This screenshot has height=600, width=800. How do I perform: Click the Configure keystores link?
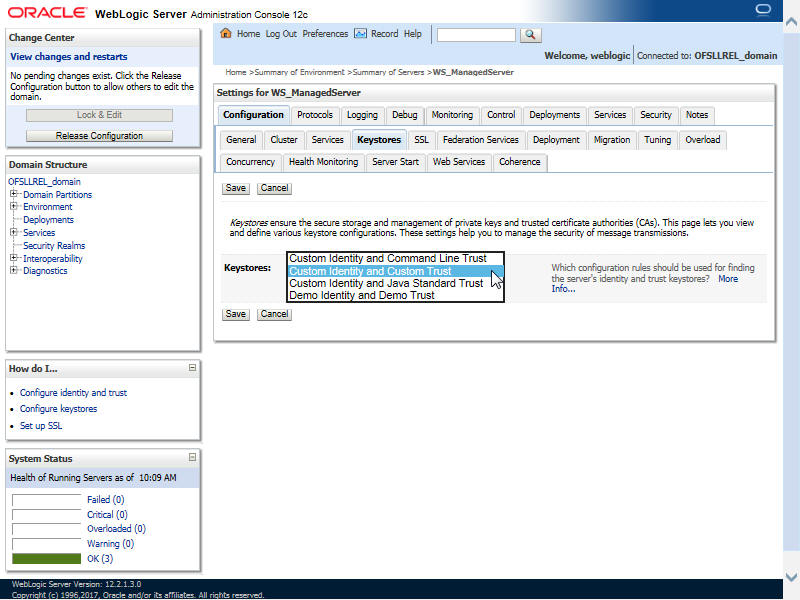coord(59,409)
